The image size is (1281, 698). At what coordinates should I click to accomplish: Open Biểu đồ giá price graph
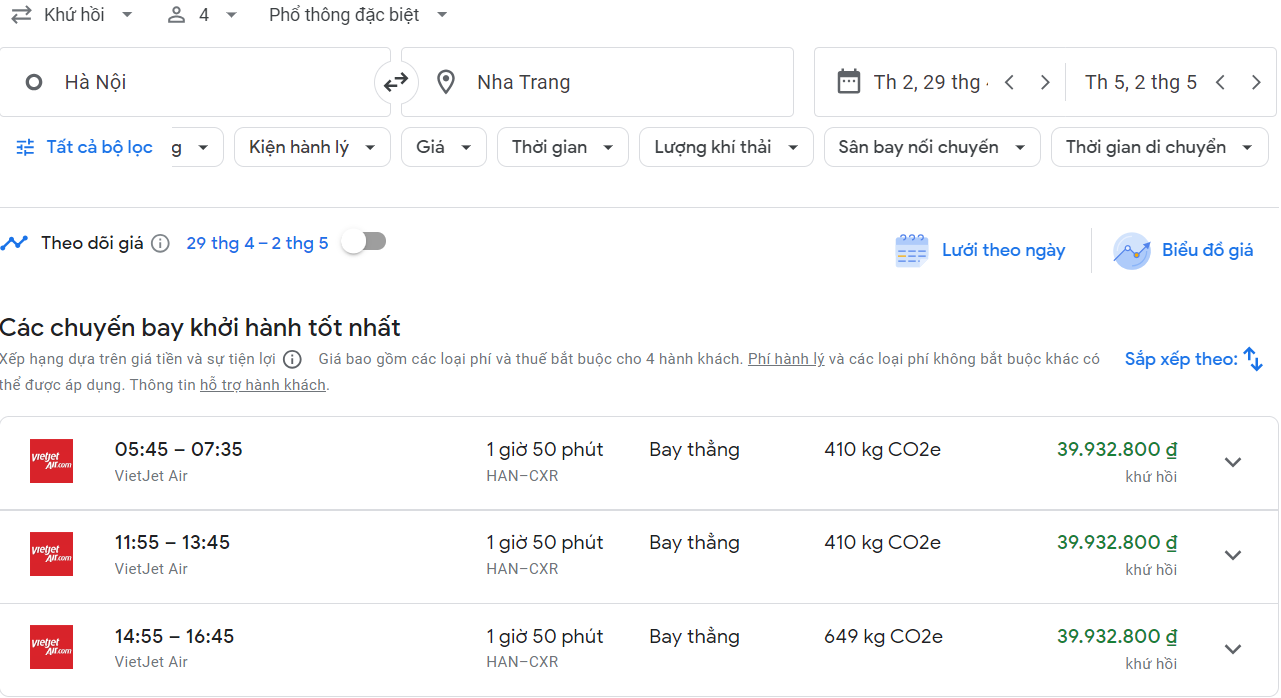pyautogui.click(x=1184, y=250)
